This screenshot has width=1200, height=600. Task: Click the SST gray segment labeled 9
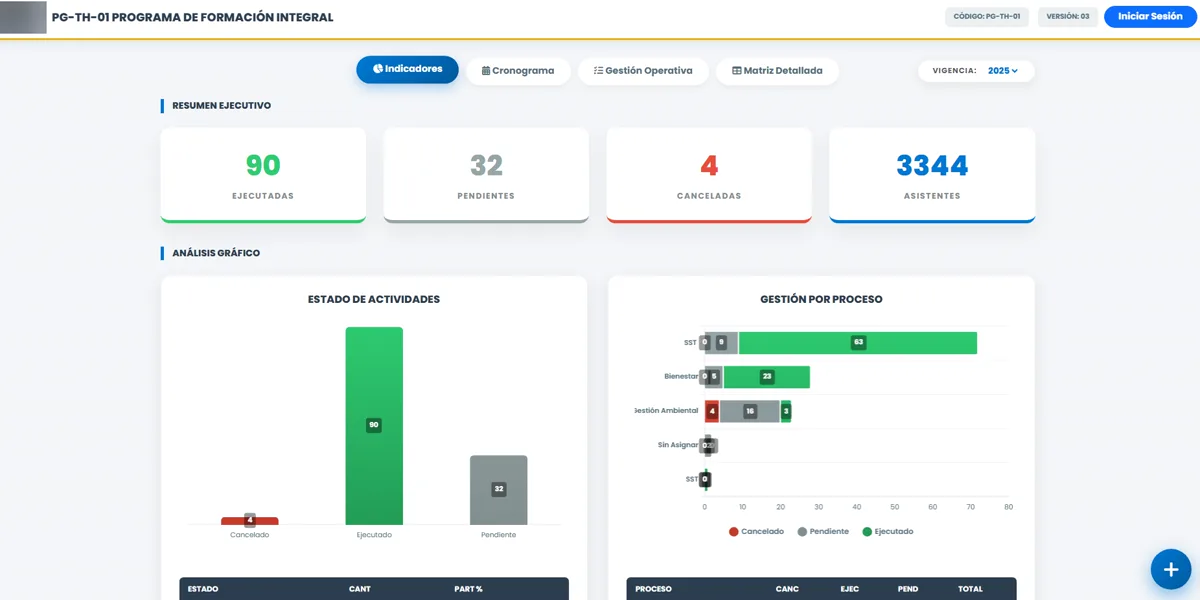[722, 342]
